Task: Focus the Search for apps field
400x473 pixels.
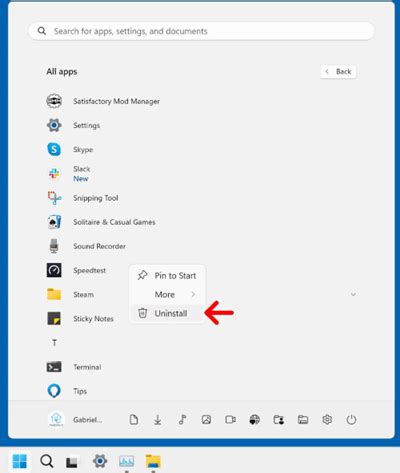Action: tap(201, 31)
